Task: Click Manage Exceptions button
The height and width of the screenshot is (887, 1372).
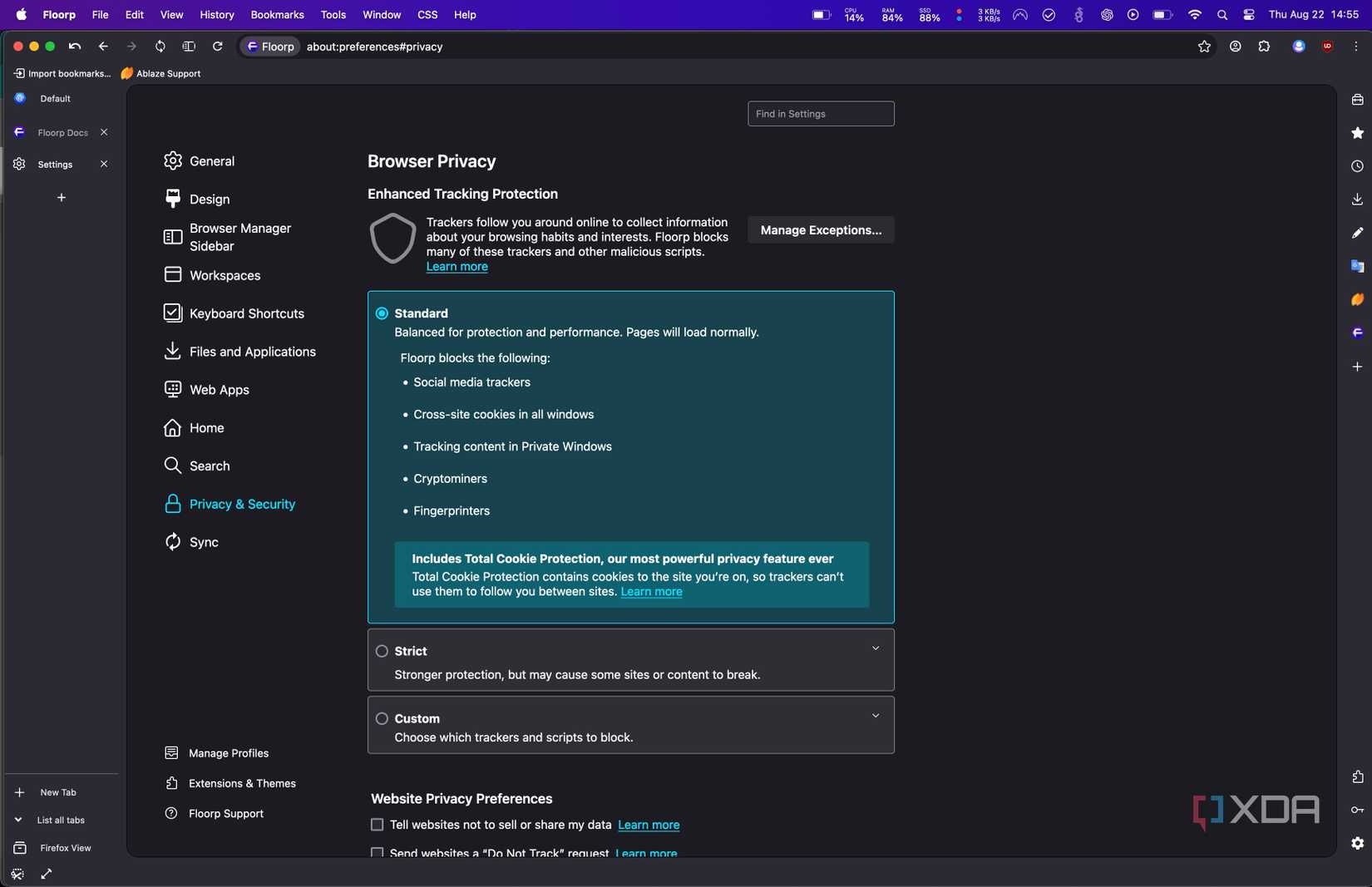Action: tap(821, 230)
